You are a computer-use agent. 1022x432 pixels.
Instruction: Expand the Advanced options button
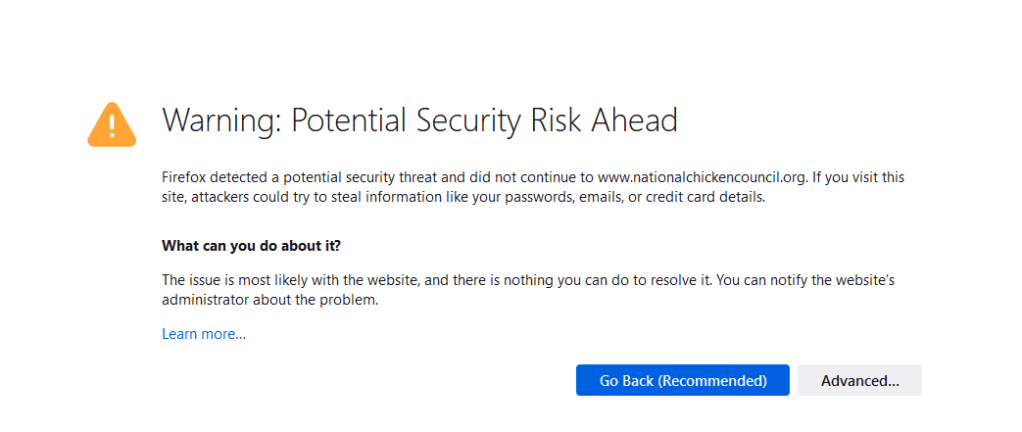point(859,380)
